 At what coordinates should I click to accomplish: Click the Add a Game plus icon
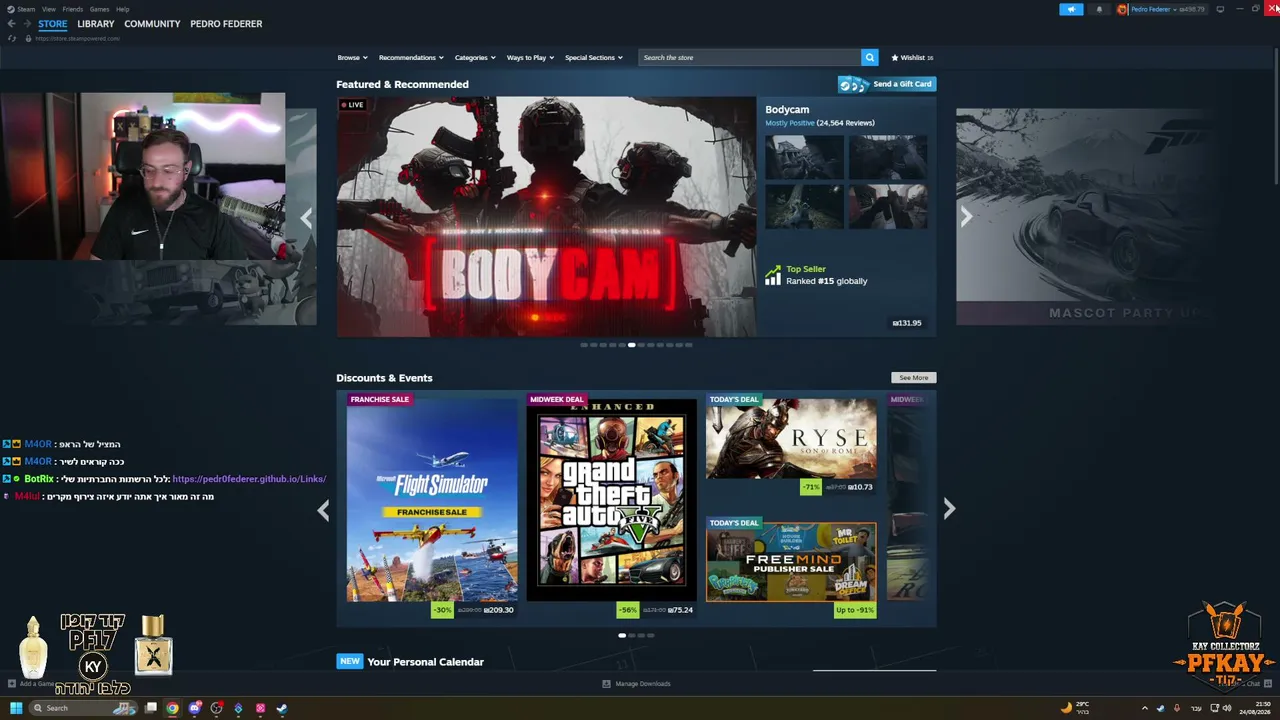pyautogui.click(x=12, y=684)
